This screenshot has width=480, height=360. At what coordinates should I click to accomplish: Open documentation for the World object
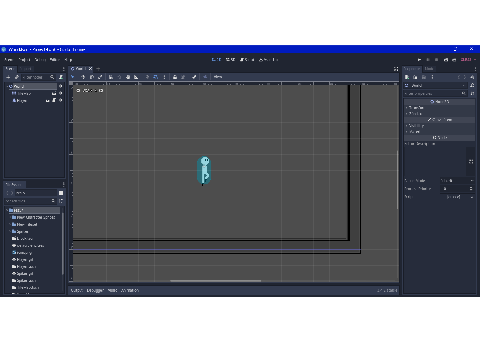pyautogui.click(x=472, y=86)
